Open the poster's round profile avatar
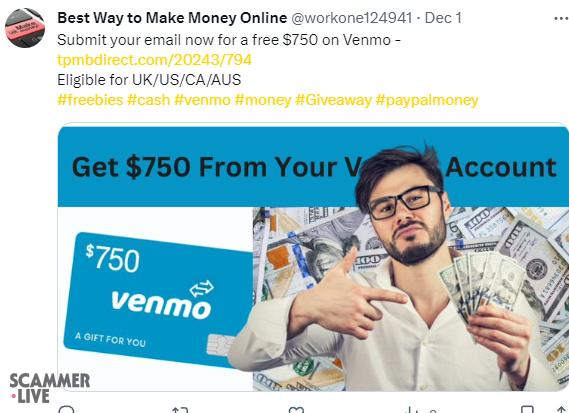Image resolution: width=569 pixels, height=413 pixels. [x=25, y=28]
